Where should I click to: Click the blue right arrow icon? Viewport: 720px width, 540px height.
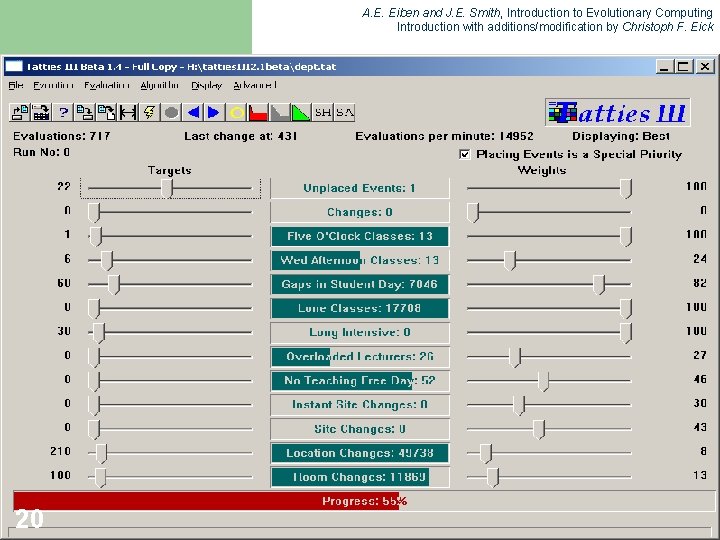click(x=214, y=112)
